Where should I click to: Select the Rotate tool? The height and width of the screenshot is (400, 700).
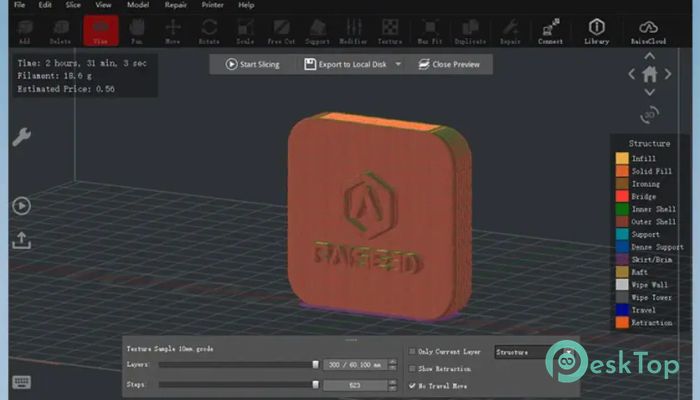(209, 31)
